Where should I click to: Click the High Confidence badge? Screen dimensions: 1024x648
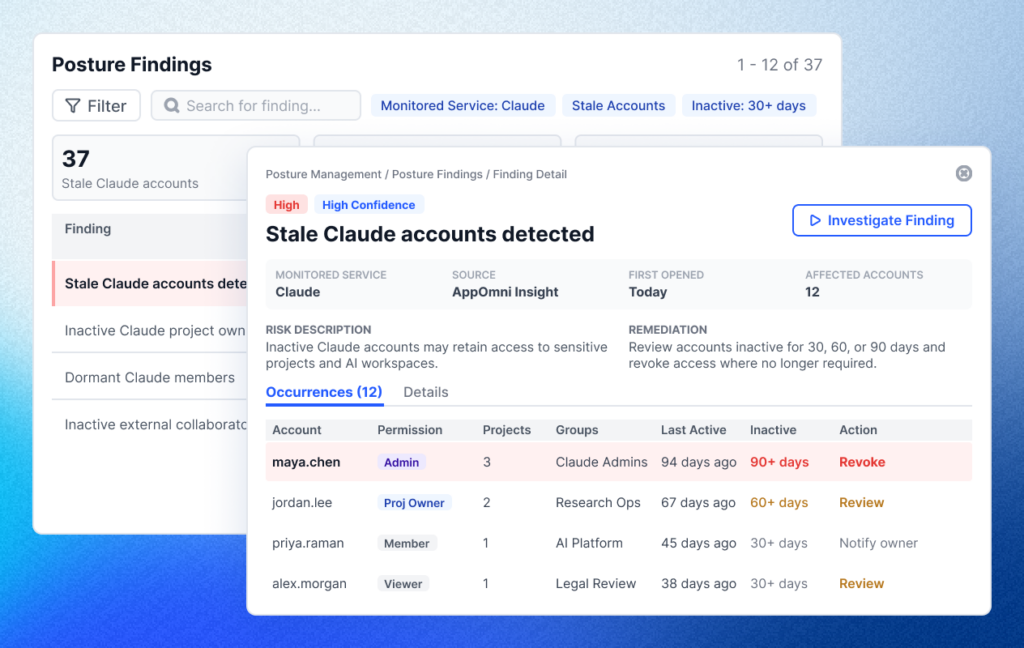pos(368,204)
